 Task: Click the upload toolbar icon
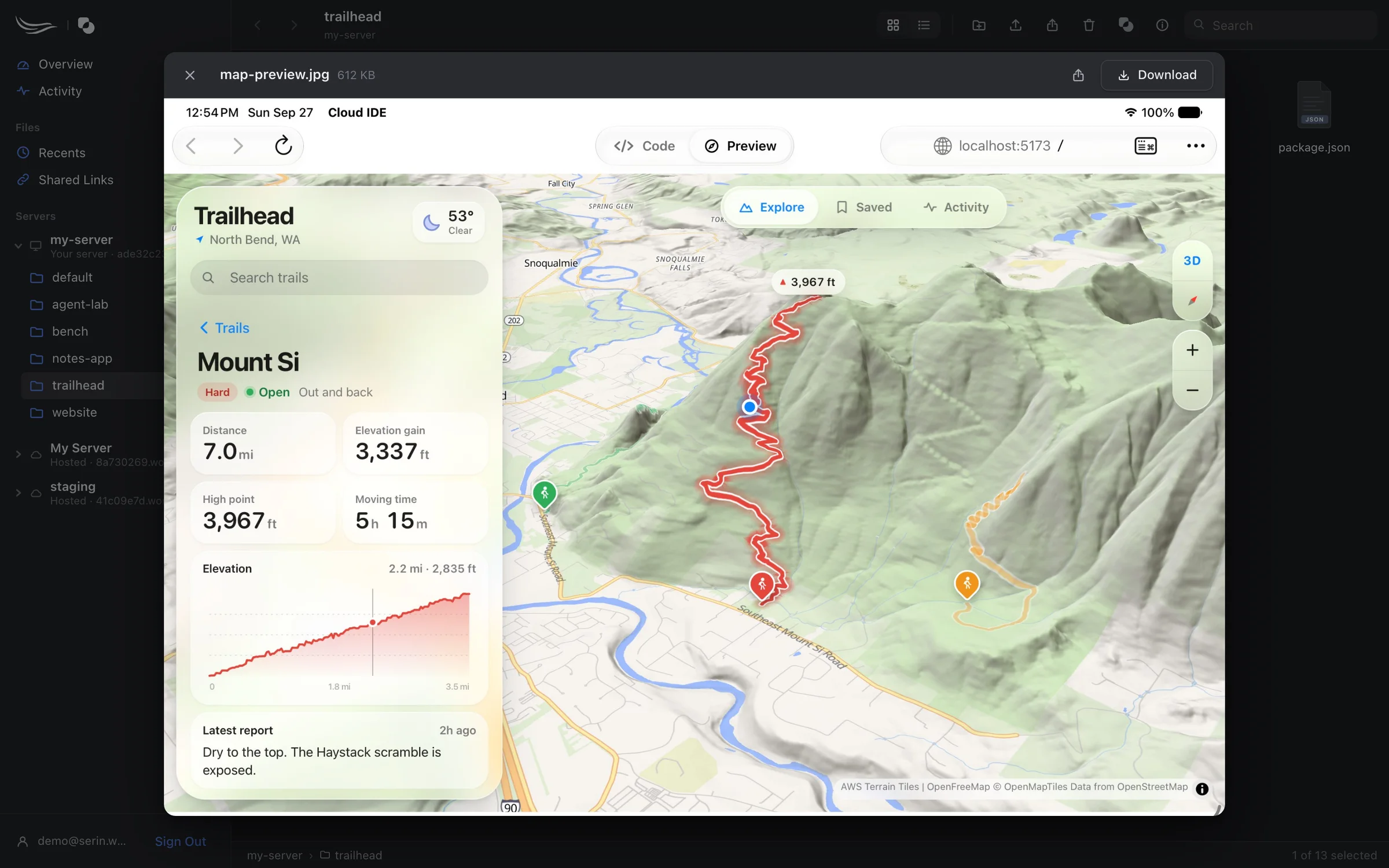1016,25
